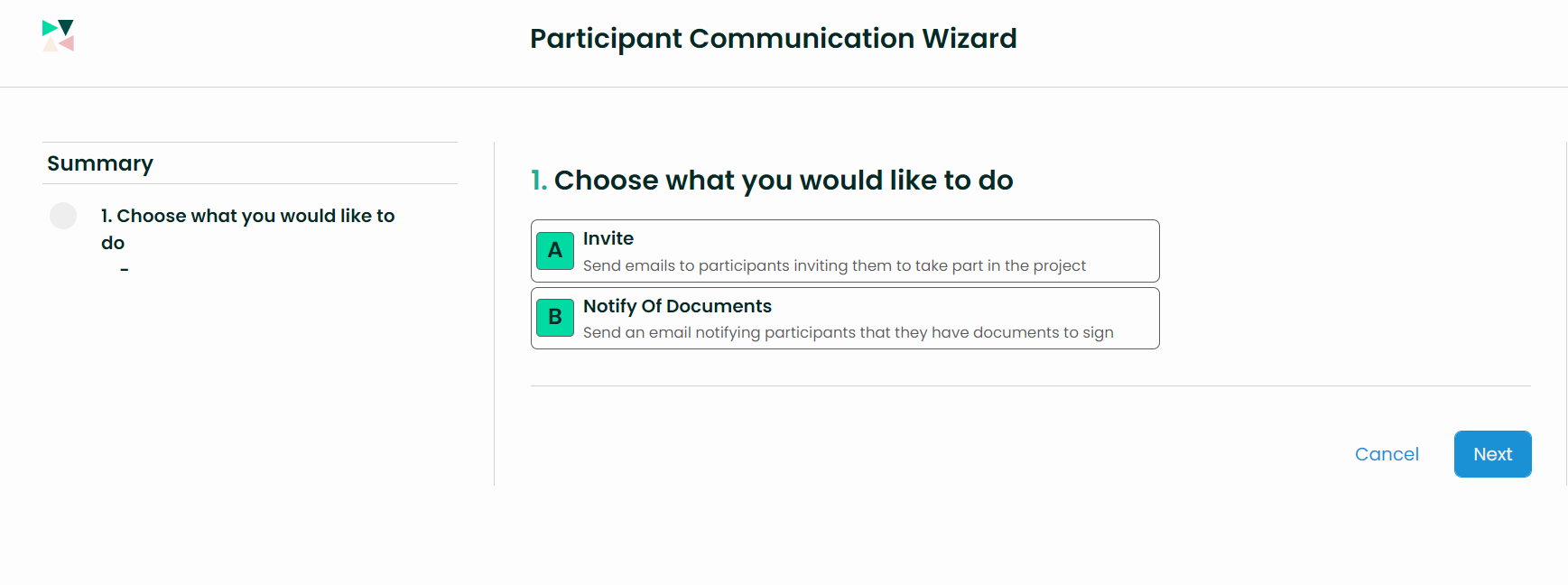This screenshot has height=585, width=1568.
Task: Open step 1 in the Summary list
Action: point(248,229)
